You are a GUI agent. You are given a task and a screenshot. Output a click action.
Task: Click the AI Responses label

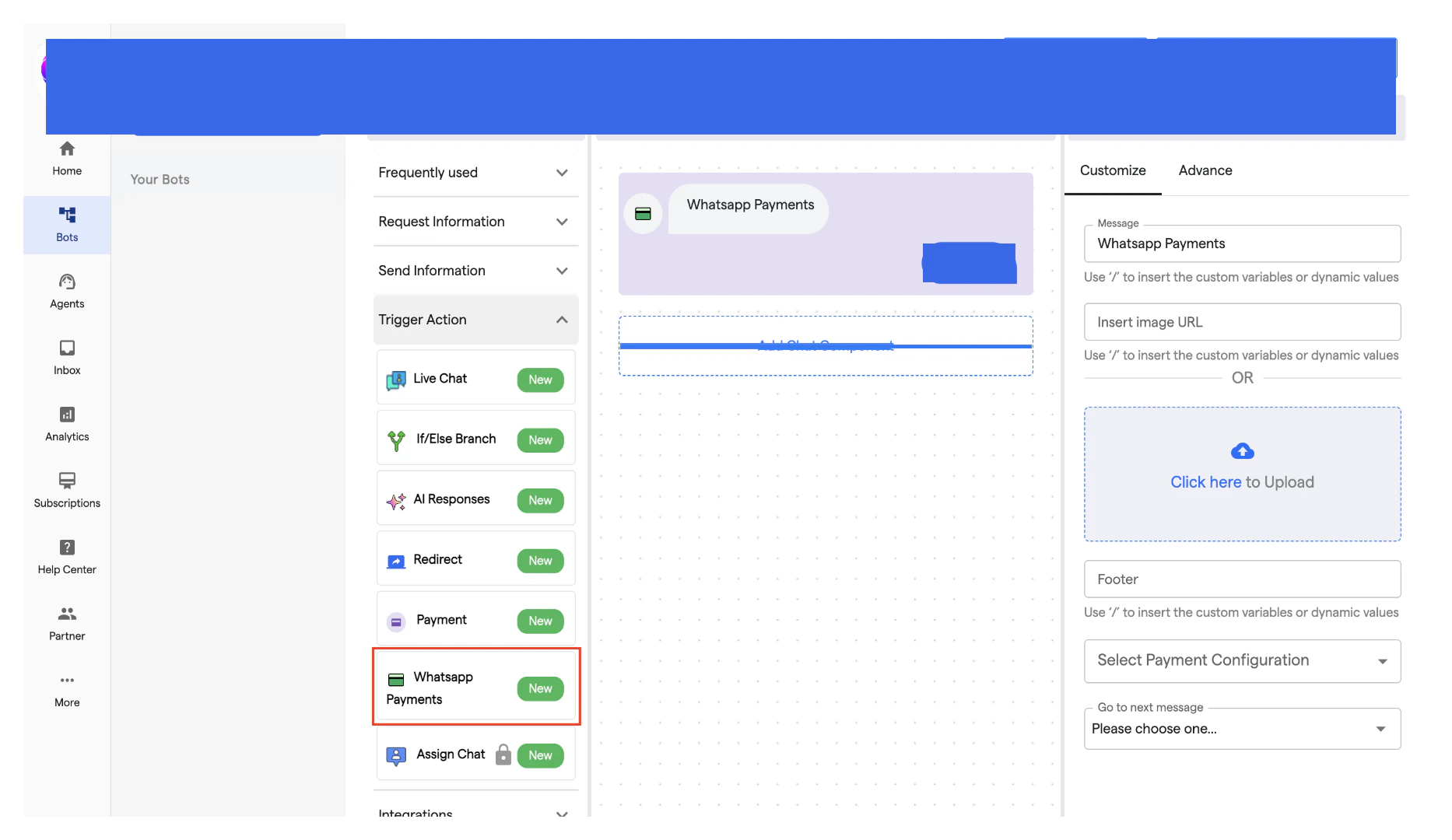click(451, 499)
